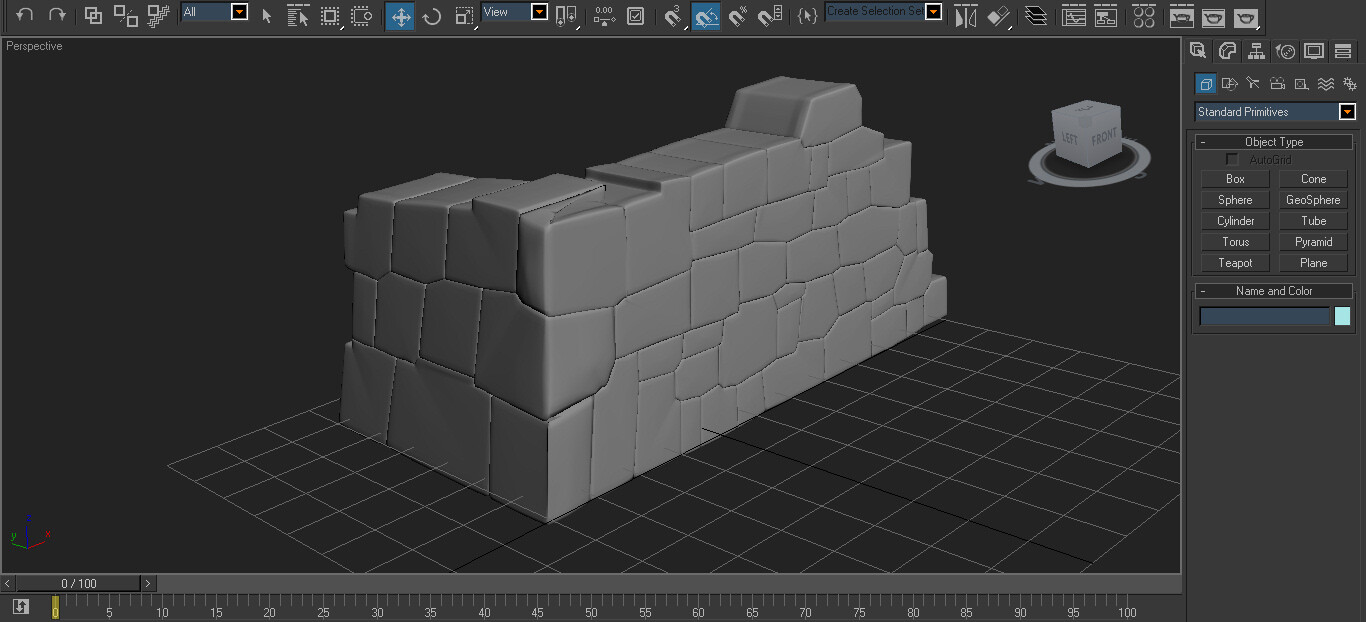Toggle the Window/Crossing selection icon
1366x622 pixels.
click(362, 16)
